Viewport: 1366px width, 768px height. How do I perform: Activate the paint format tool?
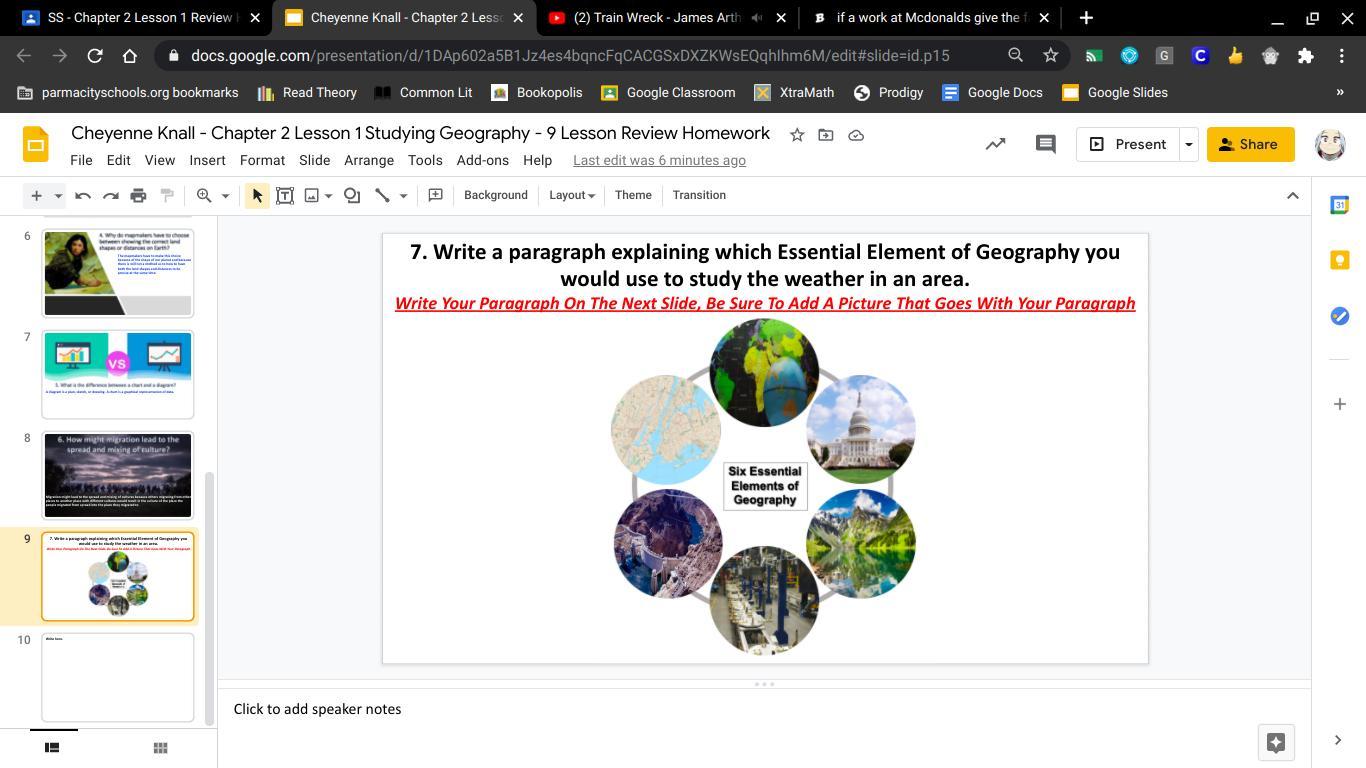167,195
